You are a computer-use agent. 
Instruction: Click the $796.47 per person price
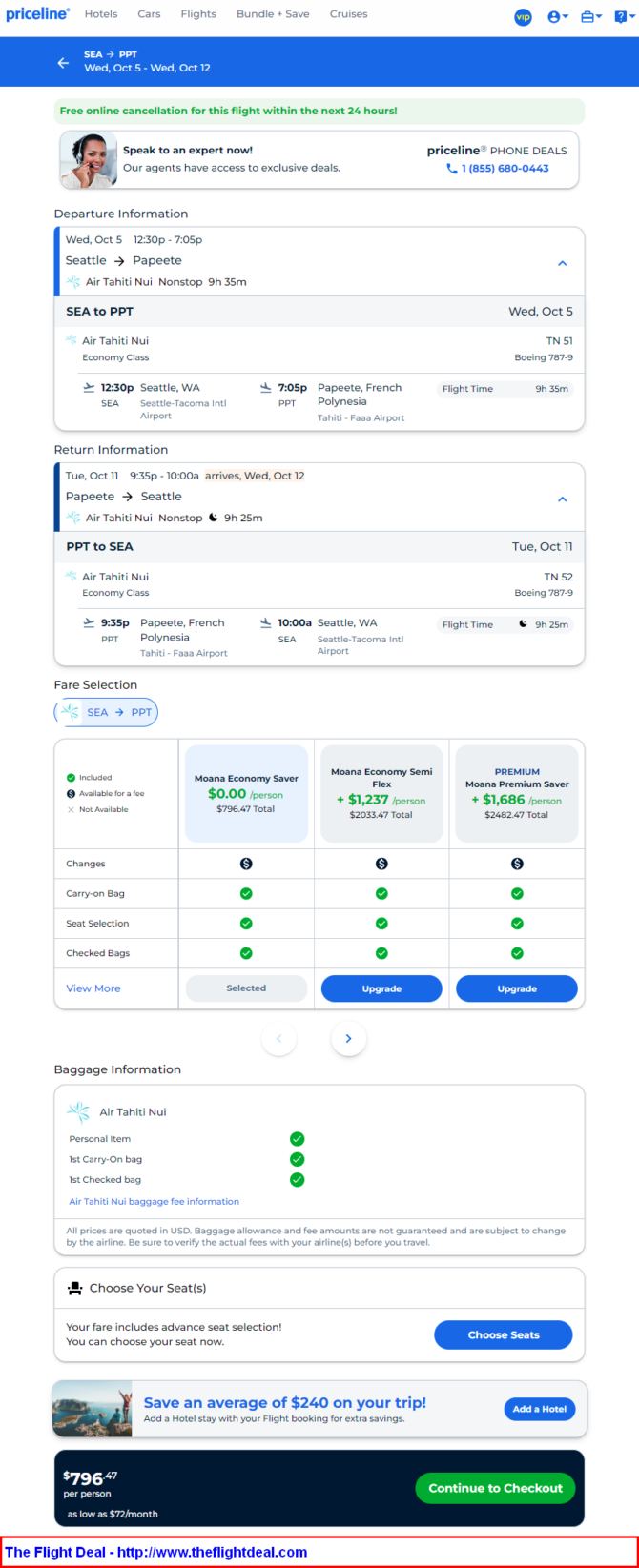click(91, 1479)
